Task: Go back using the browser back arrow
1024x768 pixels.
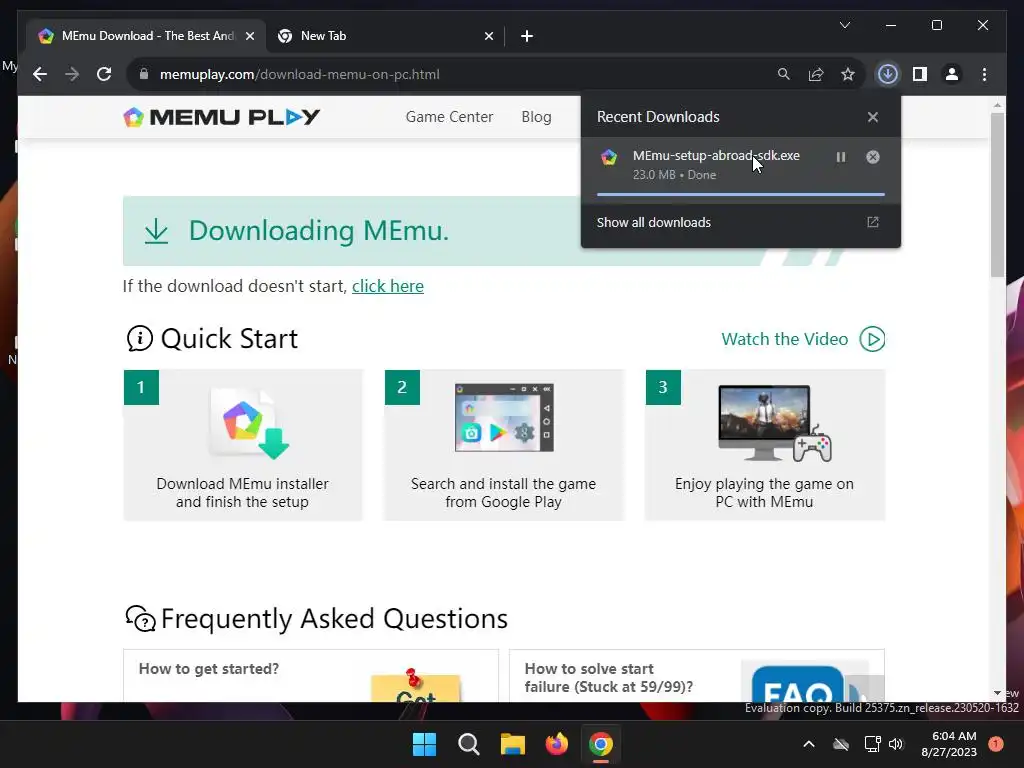Action: coord(40,74)
